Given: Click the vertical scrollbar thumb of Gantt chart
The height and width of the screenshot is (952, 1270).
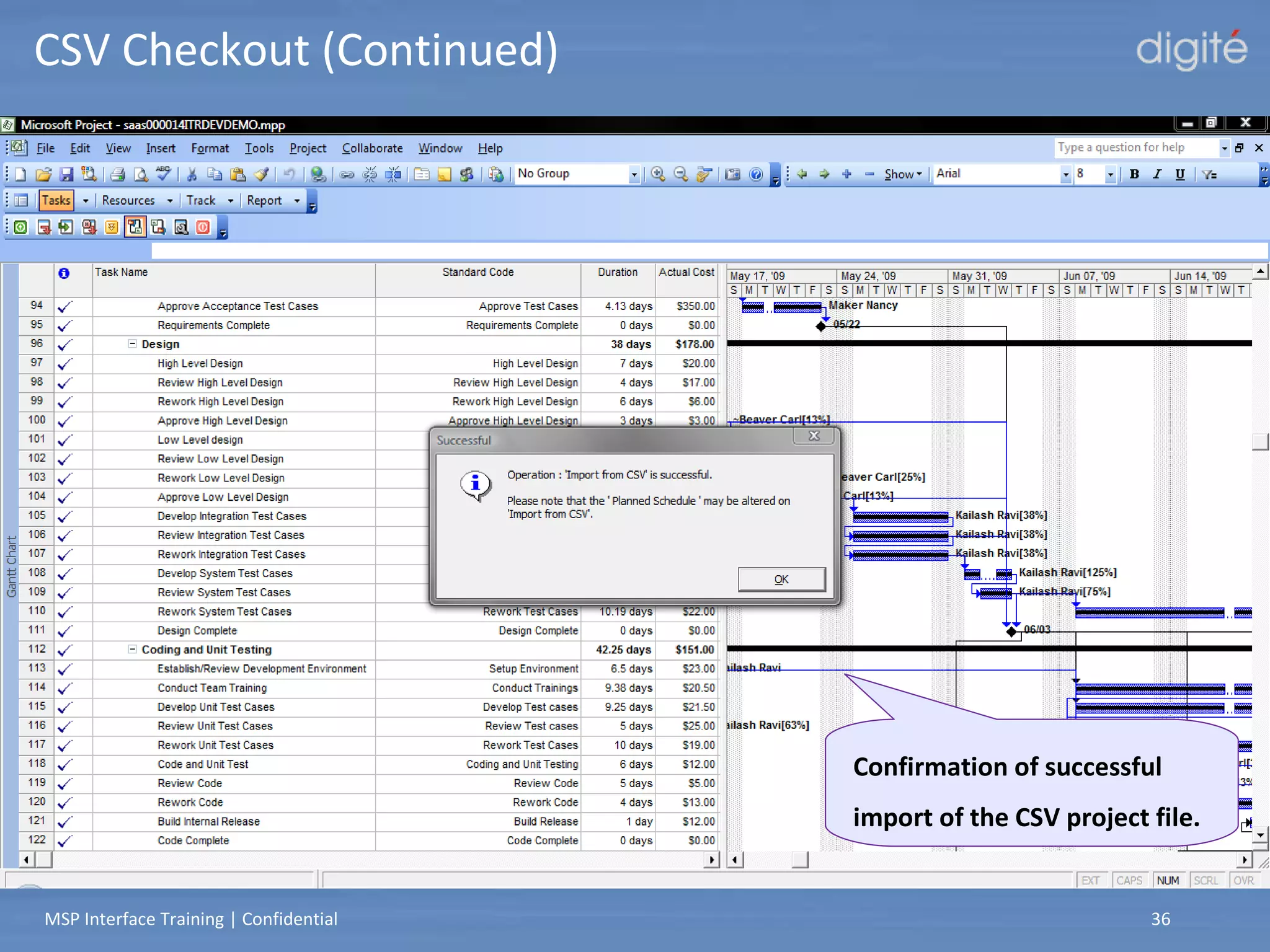Looking at the screenshot, I should tap(1260, 441).
